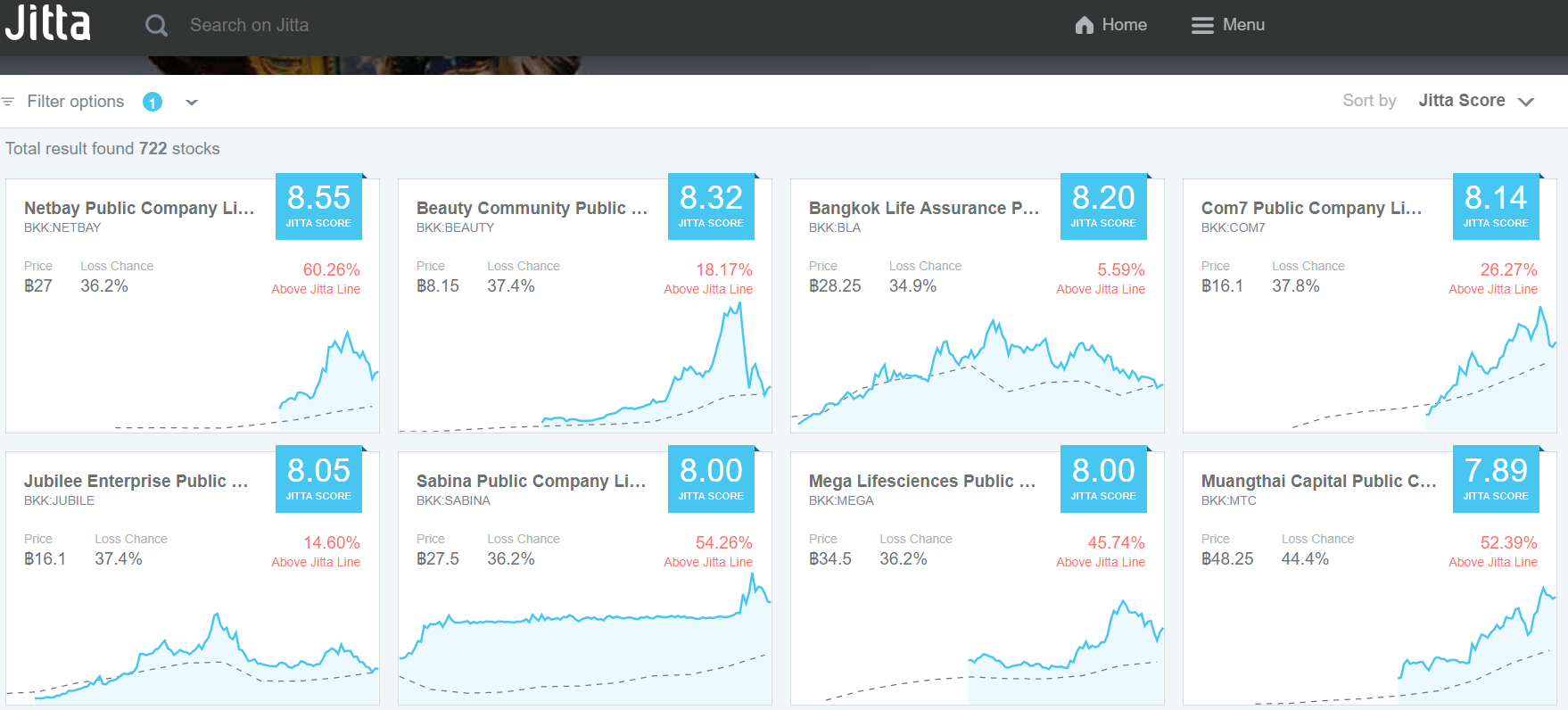Expand the filter options chevron
The image size is (1568, 710).
coord(192,103)
